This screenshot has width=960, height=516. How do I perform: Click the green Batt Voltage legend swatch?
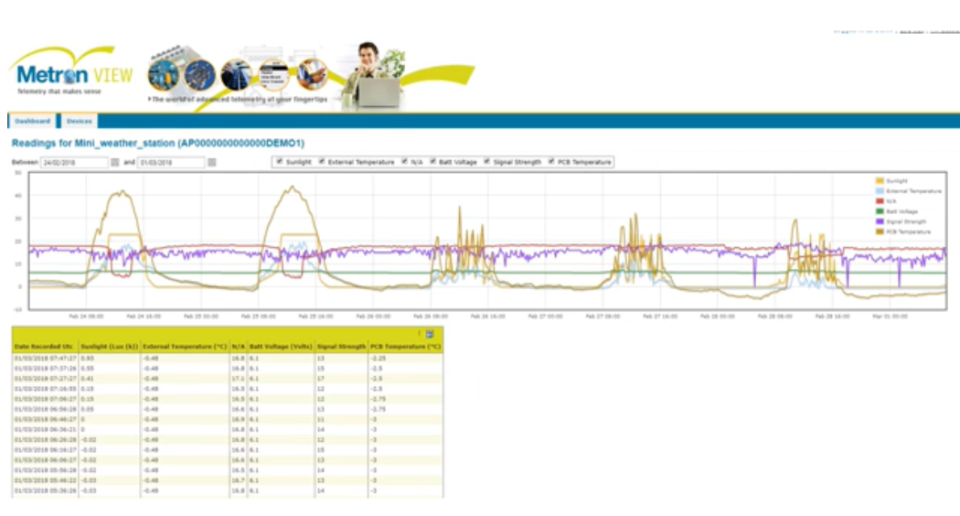pyautogui.click(x=880, y=211)
